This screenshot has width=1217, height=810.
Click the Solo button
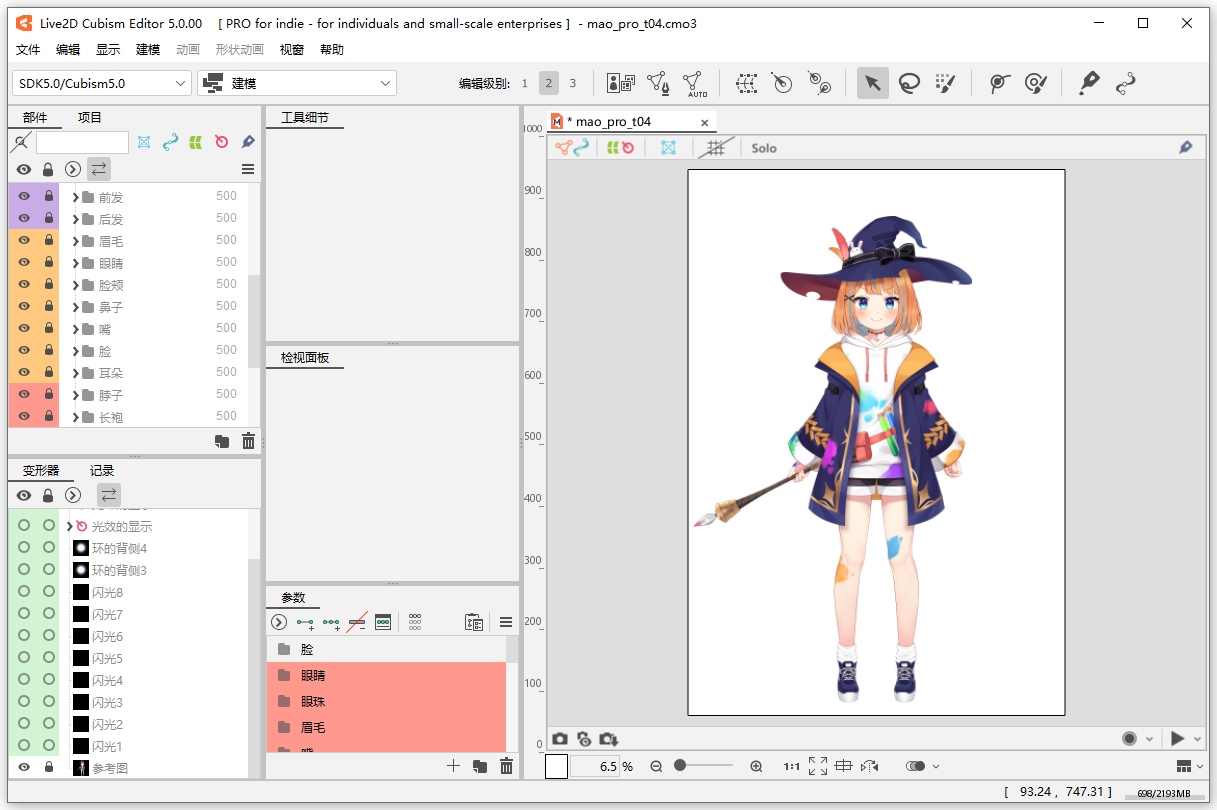764,148
